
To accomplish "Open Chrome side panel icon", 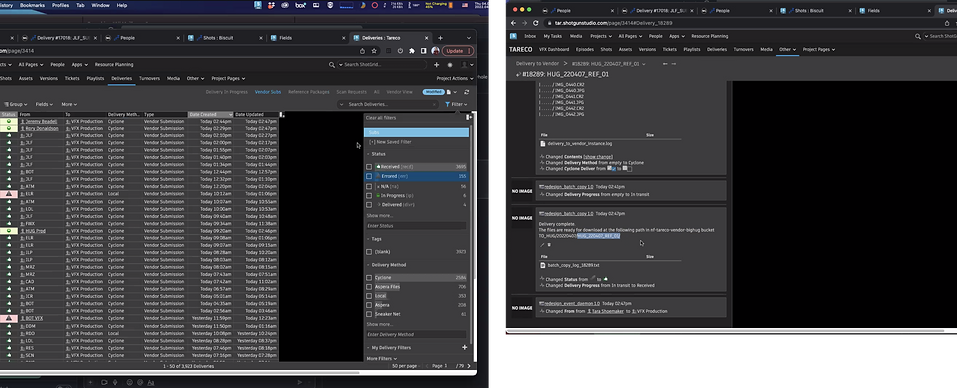I will [x=424, y=51].
